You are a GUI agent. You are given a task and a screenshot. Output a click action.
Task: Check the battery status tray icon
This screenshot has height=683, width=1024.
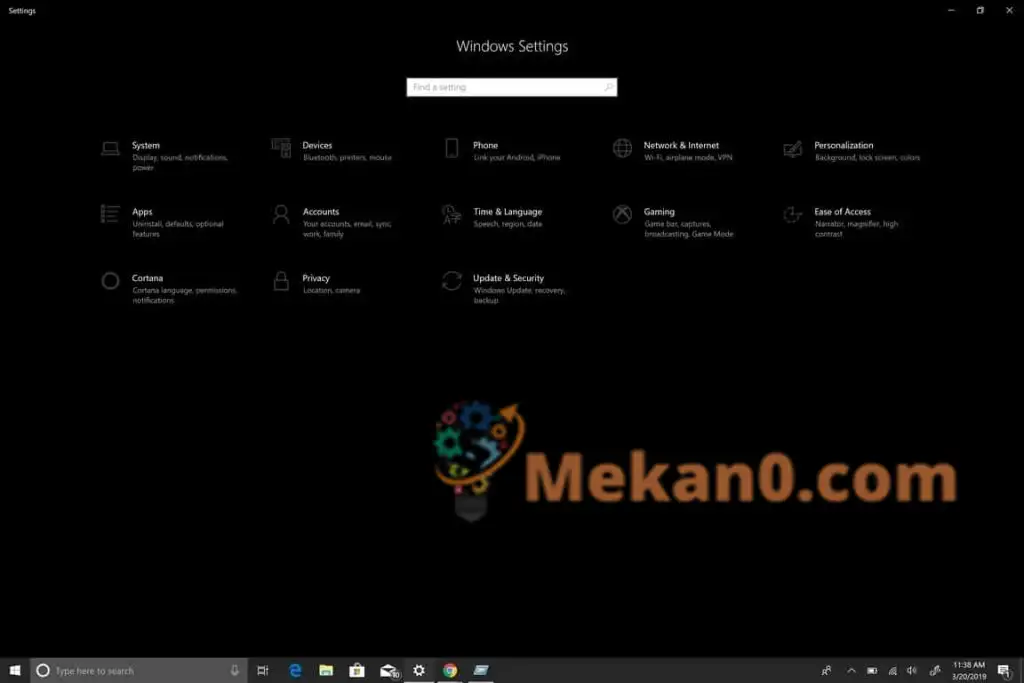(872, 671)
